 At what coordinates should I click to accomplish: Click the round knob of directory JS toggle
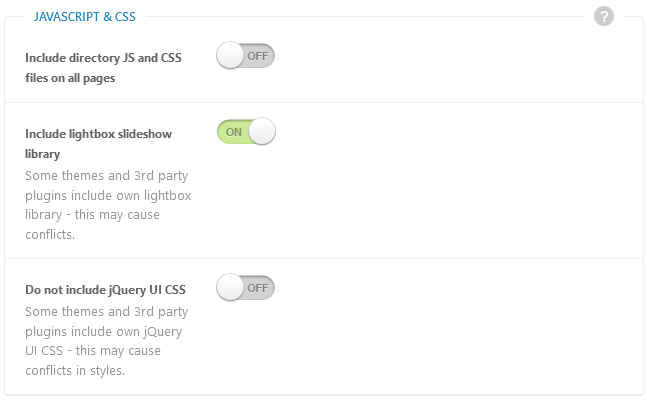(x=230, y=56)
